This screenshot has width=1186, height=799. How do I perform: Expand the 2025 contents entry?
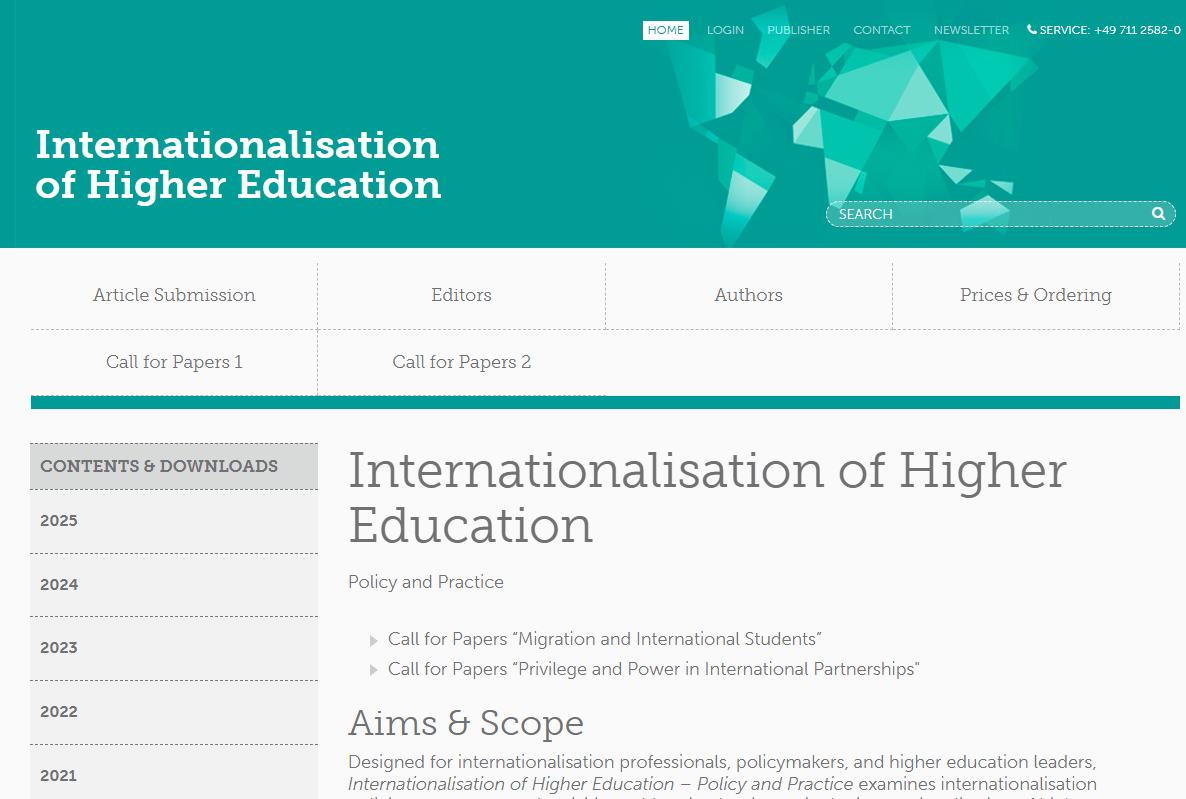tap(59, 520)
